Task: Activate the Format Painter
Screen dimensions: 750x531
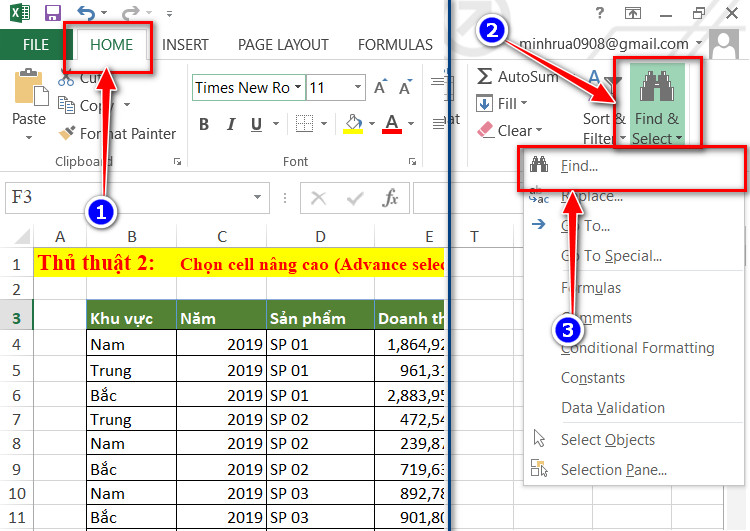Action: 117,133
